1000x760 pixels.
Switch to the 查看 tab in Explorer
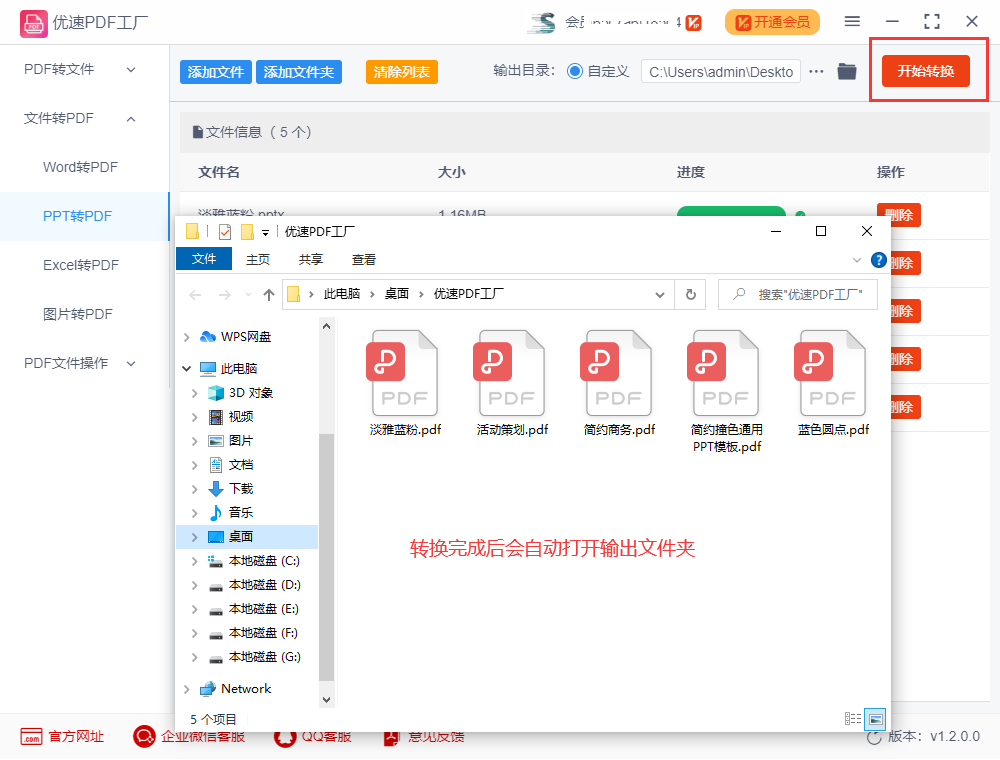click(x=363, y=258)
